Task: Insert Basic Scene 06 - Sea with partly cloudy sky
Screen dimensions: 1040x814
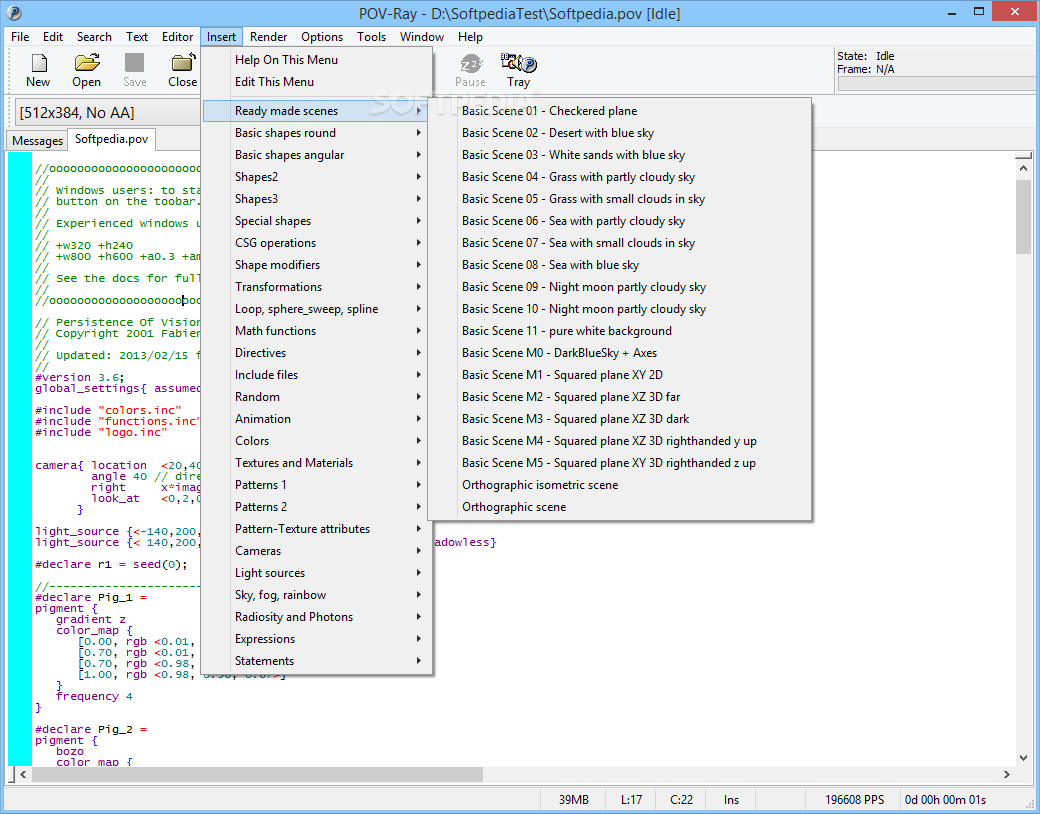Action: click(619, 221)
